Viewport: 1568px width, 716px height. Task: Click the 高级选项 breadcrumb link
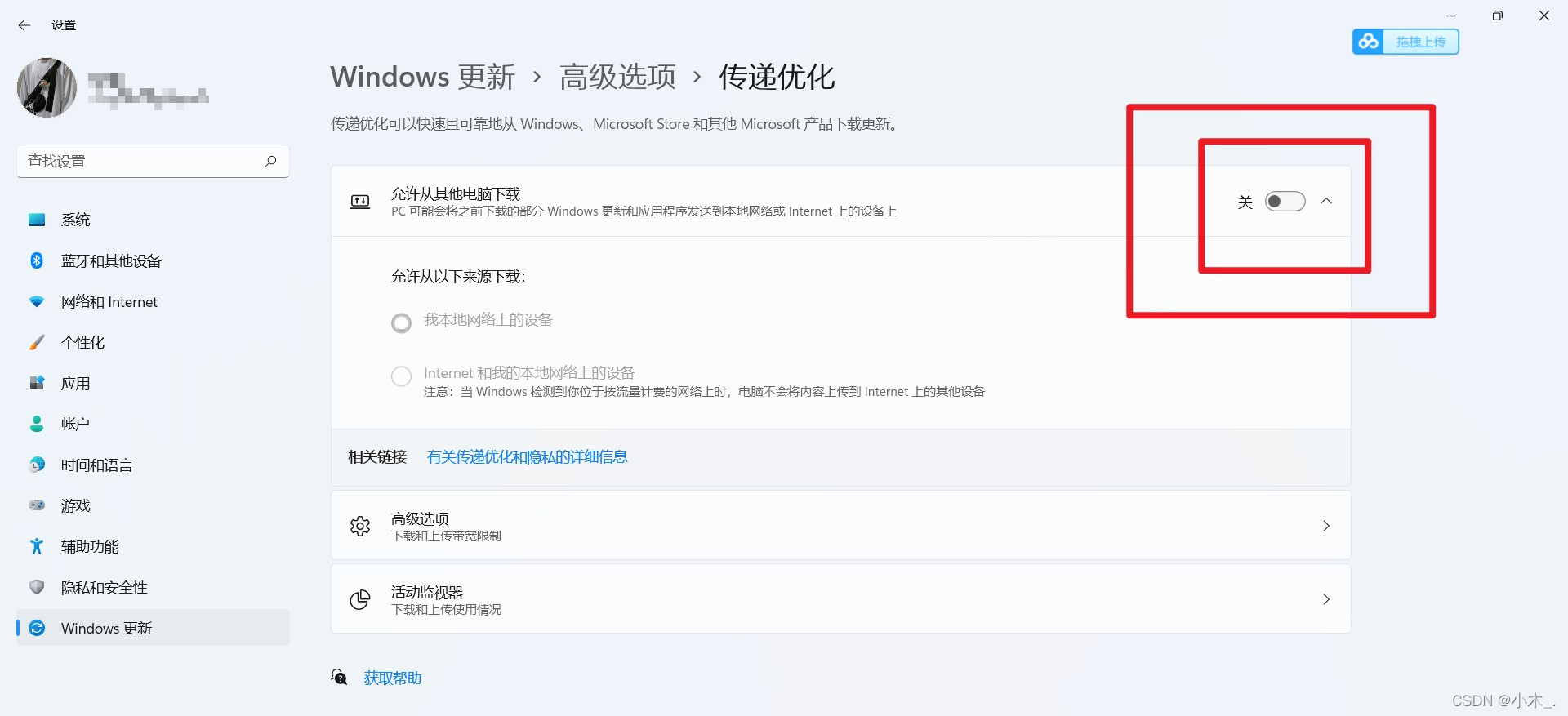pyautogui.click(x=617, y=77)
